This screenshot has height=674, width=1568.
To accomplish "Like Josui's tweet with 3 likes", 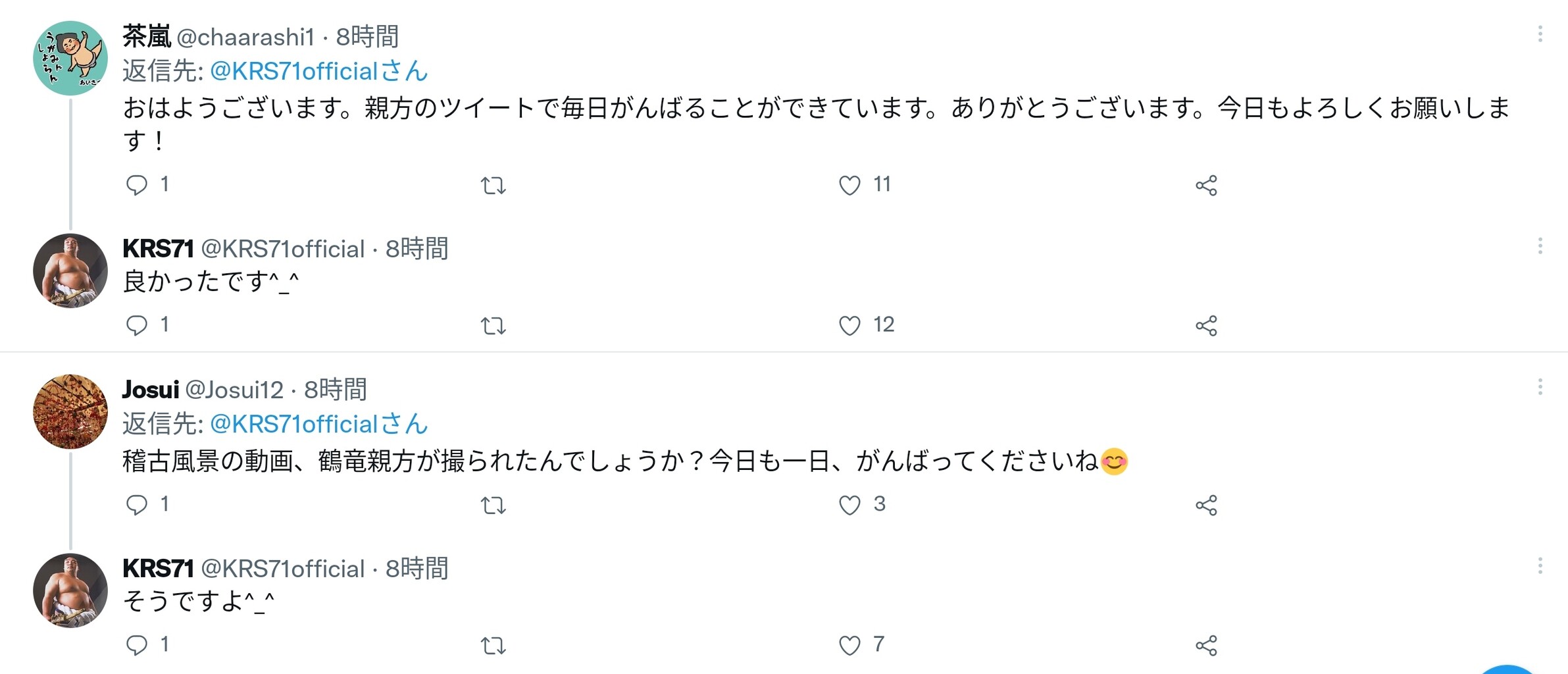I will click(849, 505).
